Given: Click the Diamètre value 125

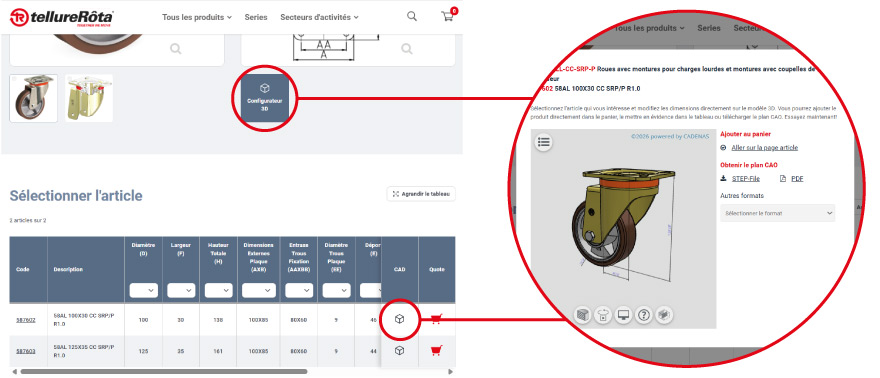Looking at the screenshot, I should 143,351.
